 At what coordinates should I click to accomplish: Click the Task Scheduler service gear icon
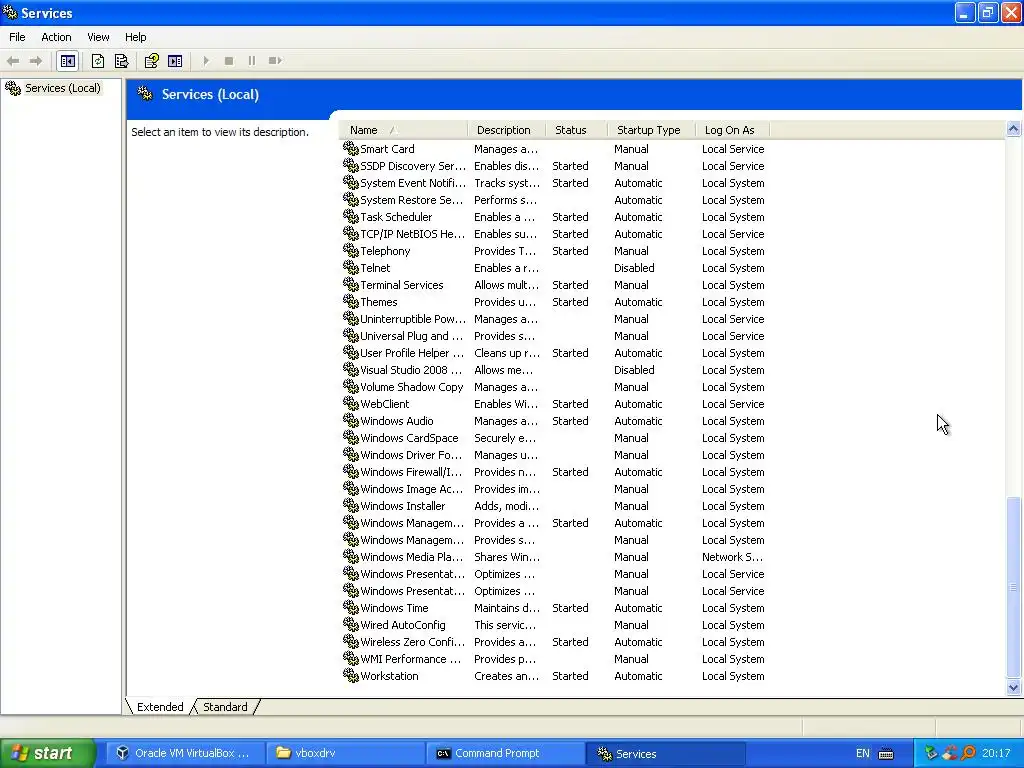(351, 217)
